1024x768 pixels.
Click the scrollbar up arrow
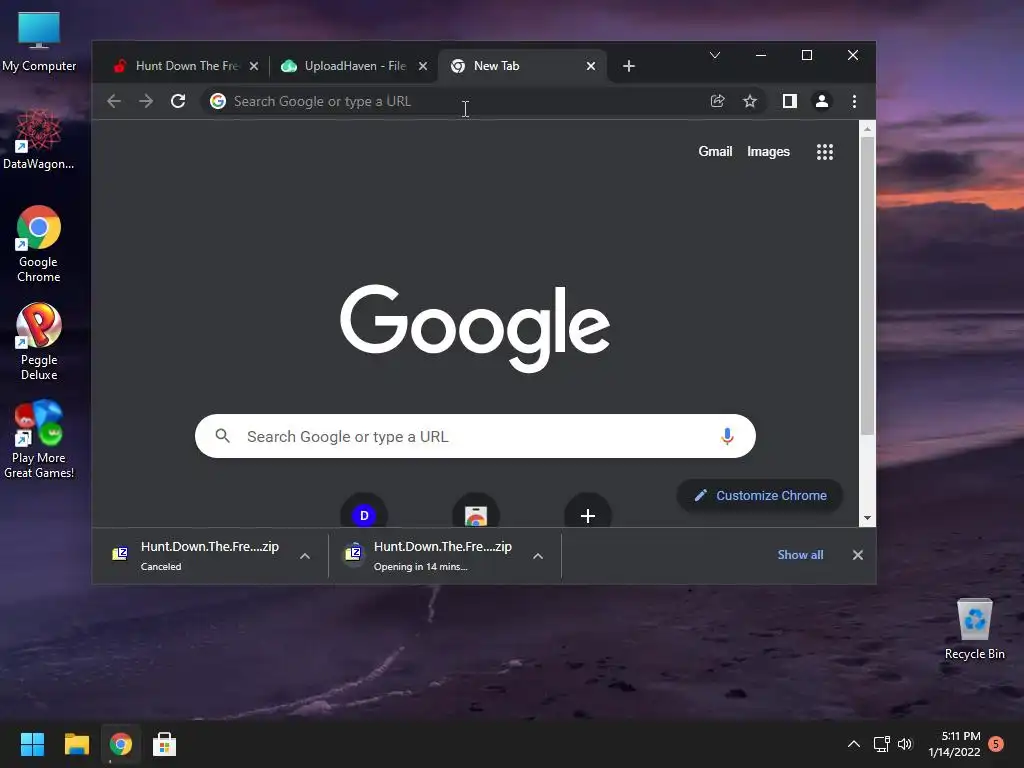[x=867, y=129]
